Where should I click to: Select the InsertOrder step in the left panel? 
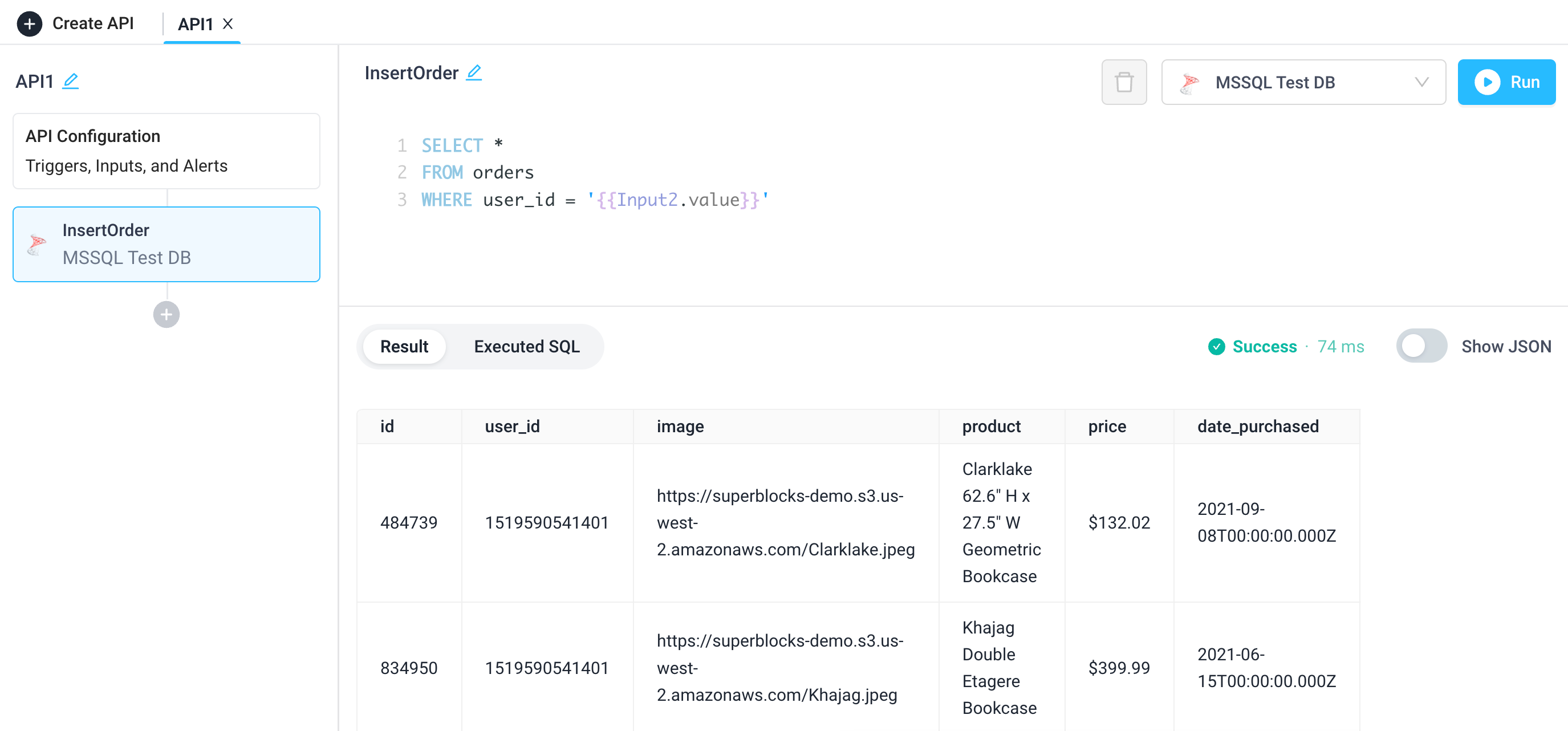pos(165,243)
